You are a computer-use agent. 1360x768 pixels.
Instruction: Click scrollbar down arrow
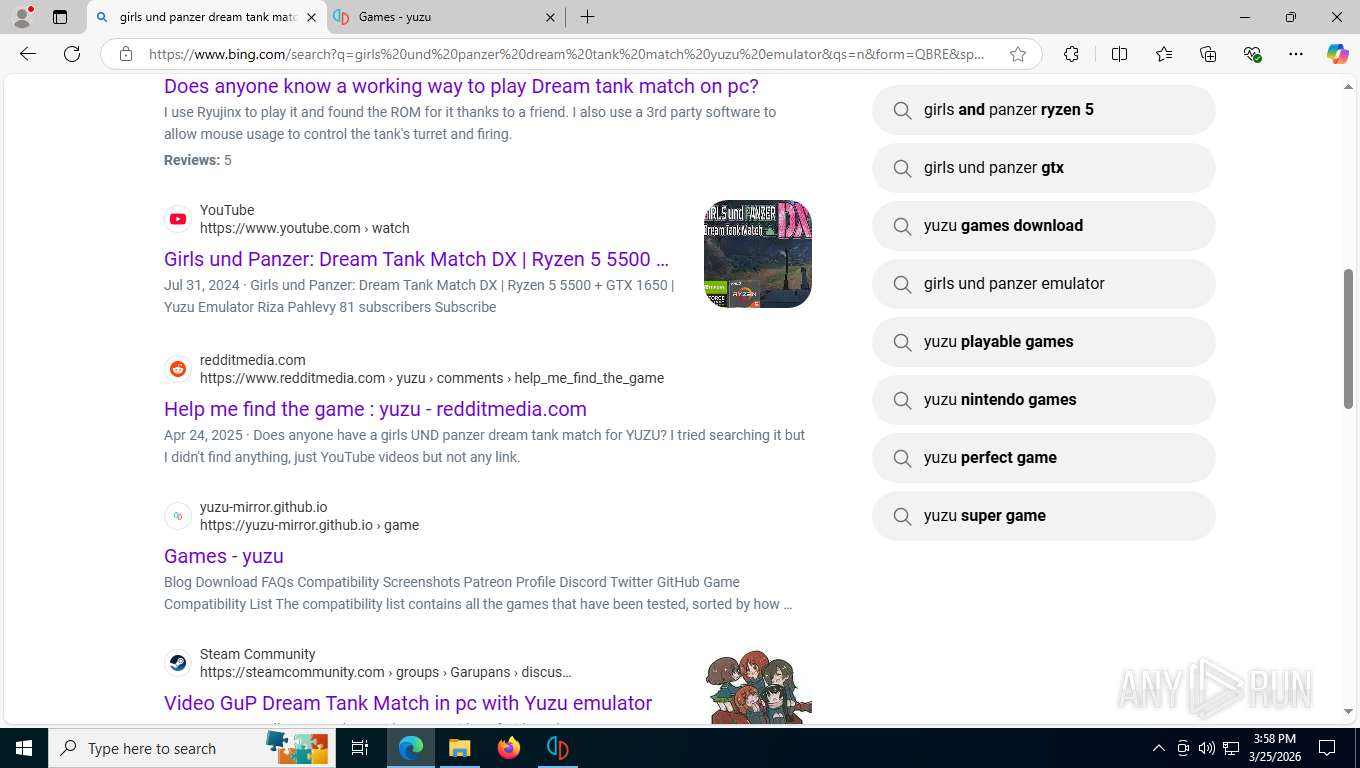tap(1348, 711)
